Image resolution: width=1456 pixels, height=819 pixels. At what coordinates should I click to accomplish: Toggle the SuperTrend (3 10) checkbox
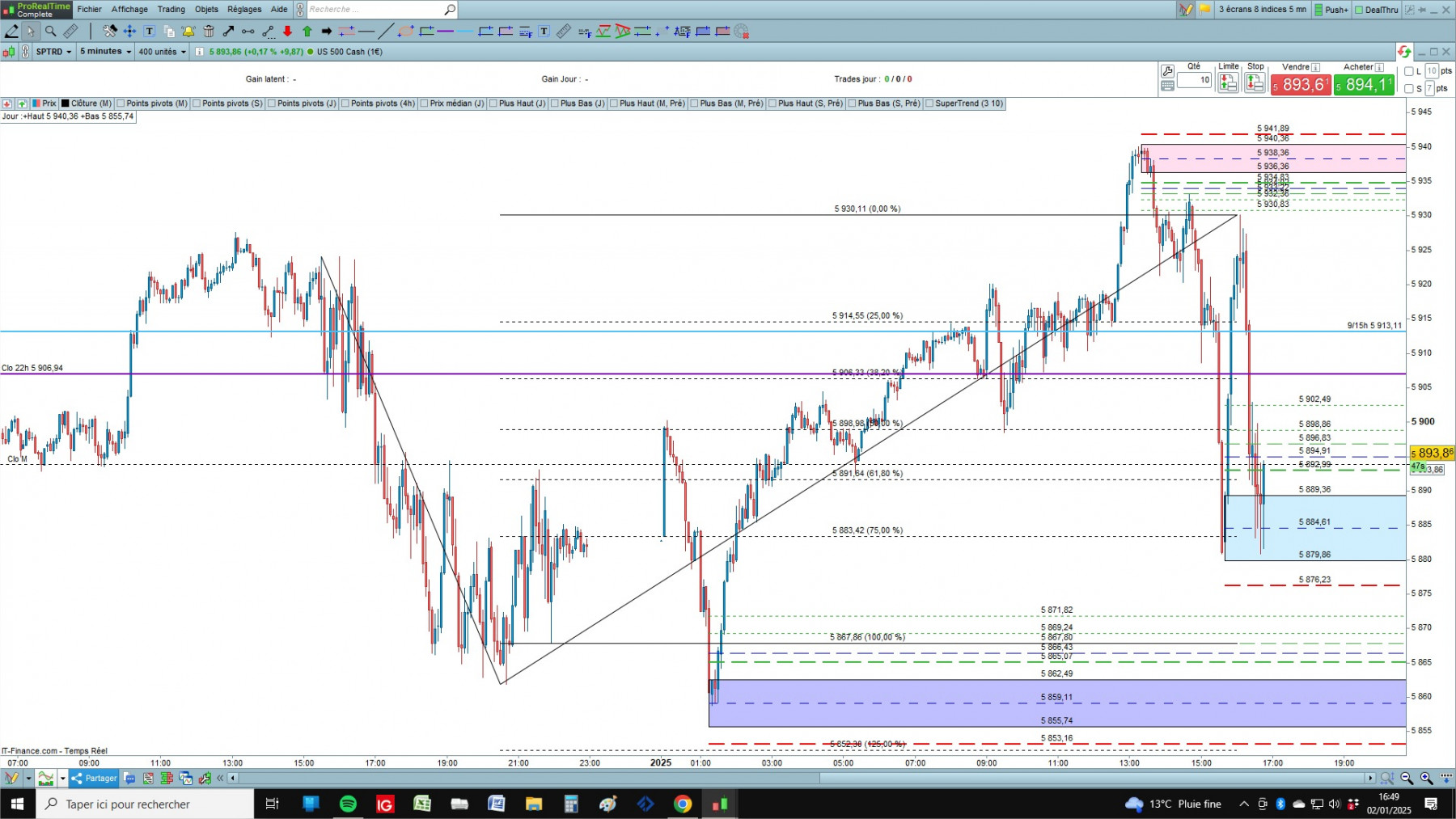[x=930, y=103]
